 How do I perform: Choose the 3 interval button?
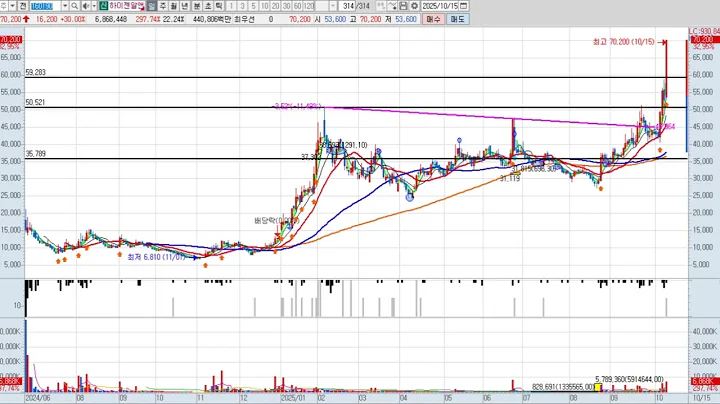pos(242,6)
